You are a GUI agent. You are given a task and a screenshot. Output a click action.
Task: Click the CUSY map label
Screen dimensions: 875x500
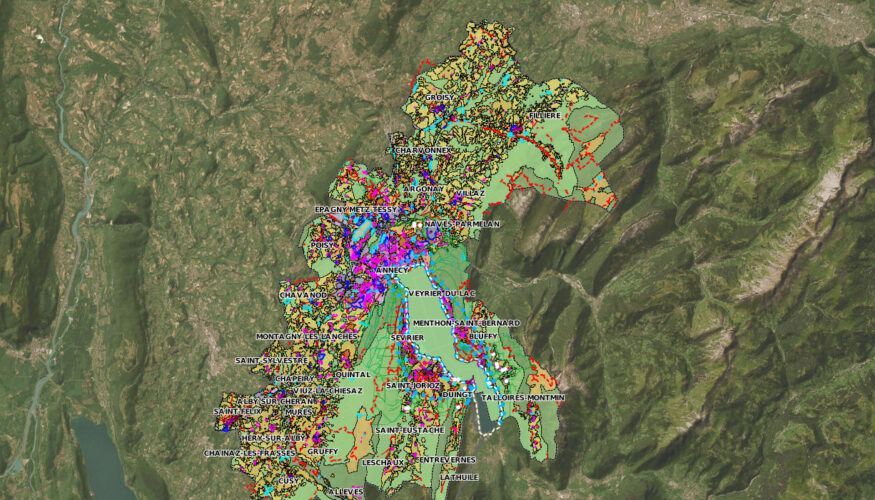pos(289,480)
